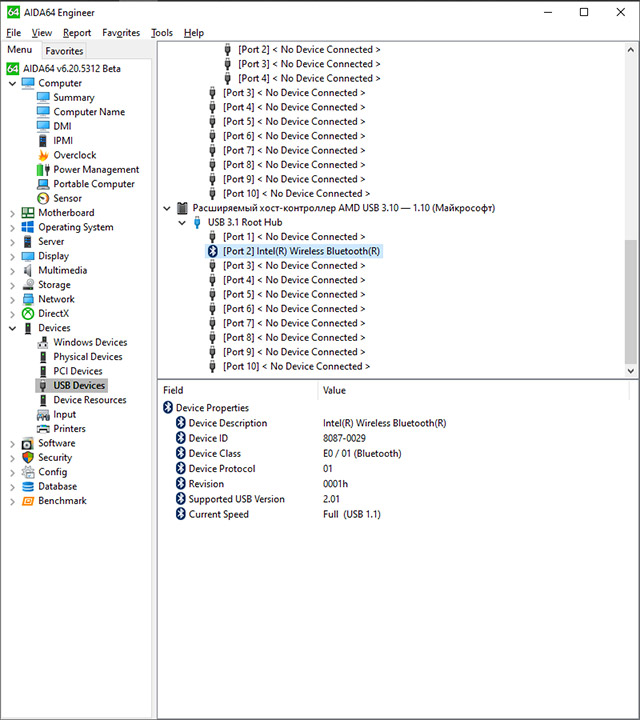
Task: Click the Database icon
Action: [x=28, y=486]
